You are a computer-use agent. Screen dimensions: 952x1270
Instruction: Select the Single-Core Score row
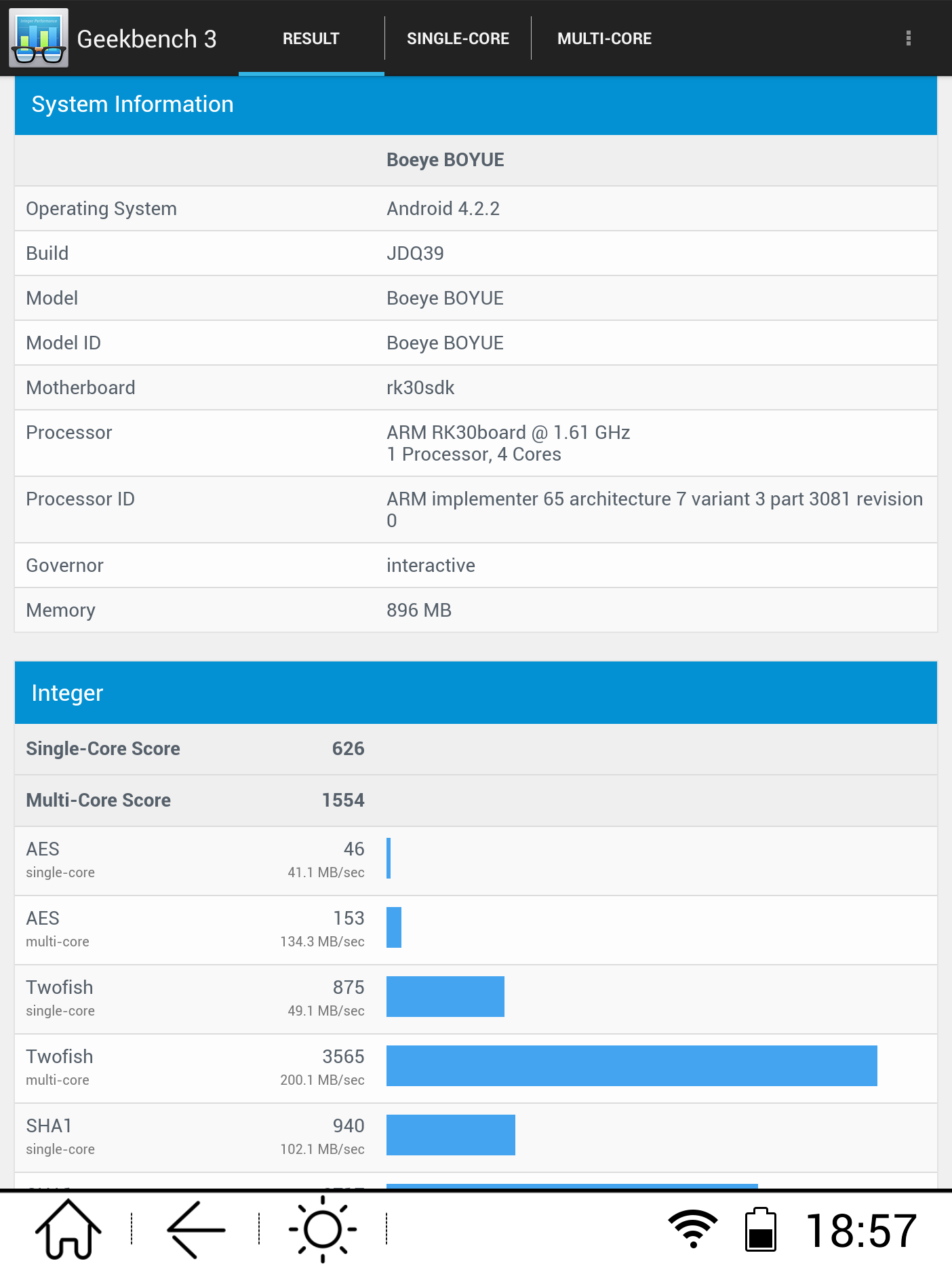pyautogui.click(x=476, y=749)
